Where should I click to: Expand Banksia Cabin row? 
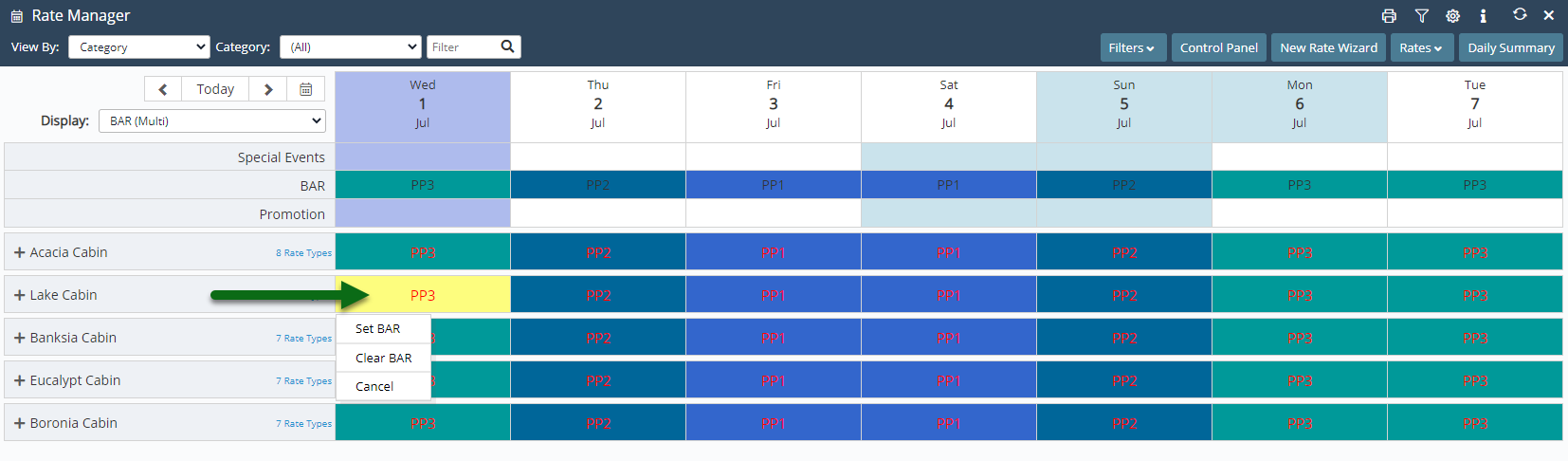(x=19, y=338)
